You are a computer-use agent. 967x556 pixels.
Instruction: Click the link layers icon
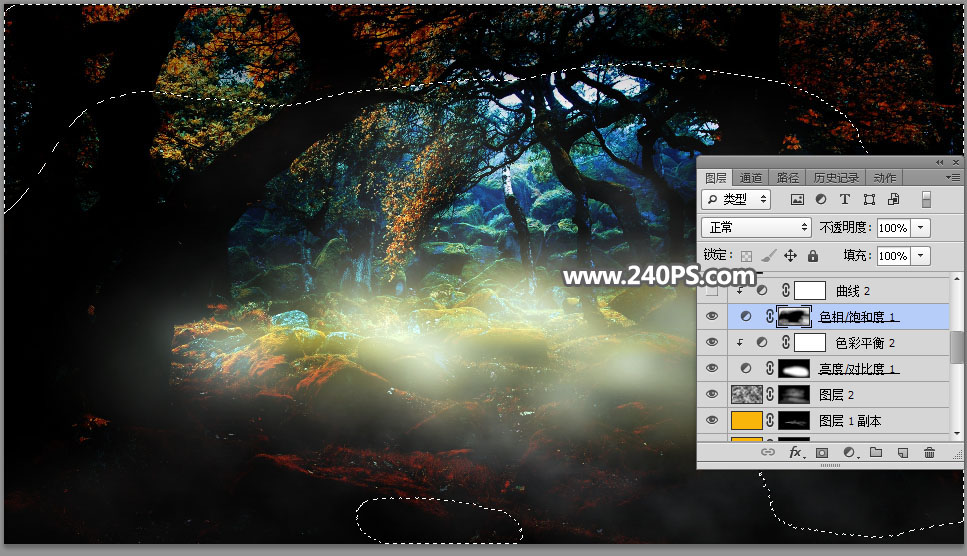767,452
